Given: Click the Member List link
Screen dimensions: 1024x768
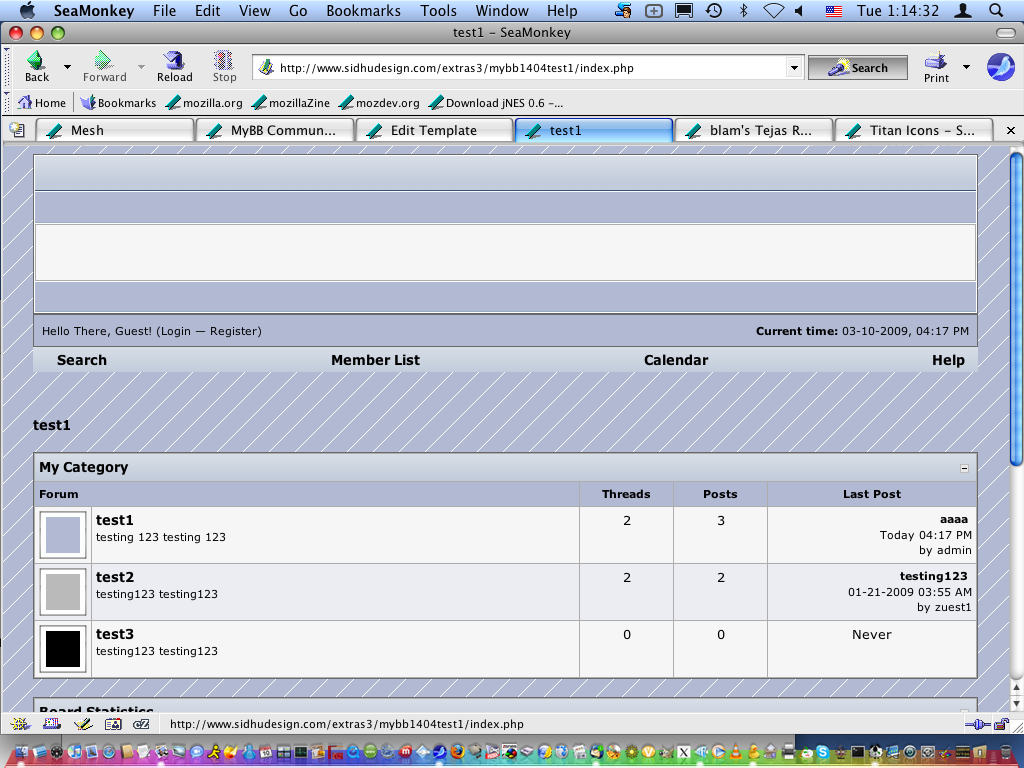Looking at the screenshot, I should tap(375, 360).
